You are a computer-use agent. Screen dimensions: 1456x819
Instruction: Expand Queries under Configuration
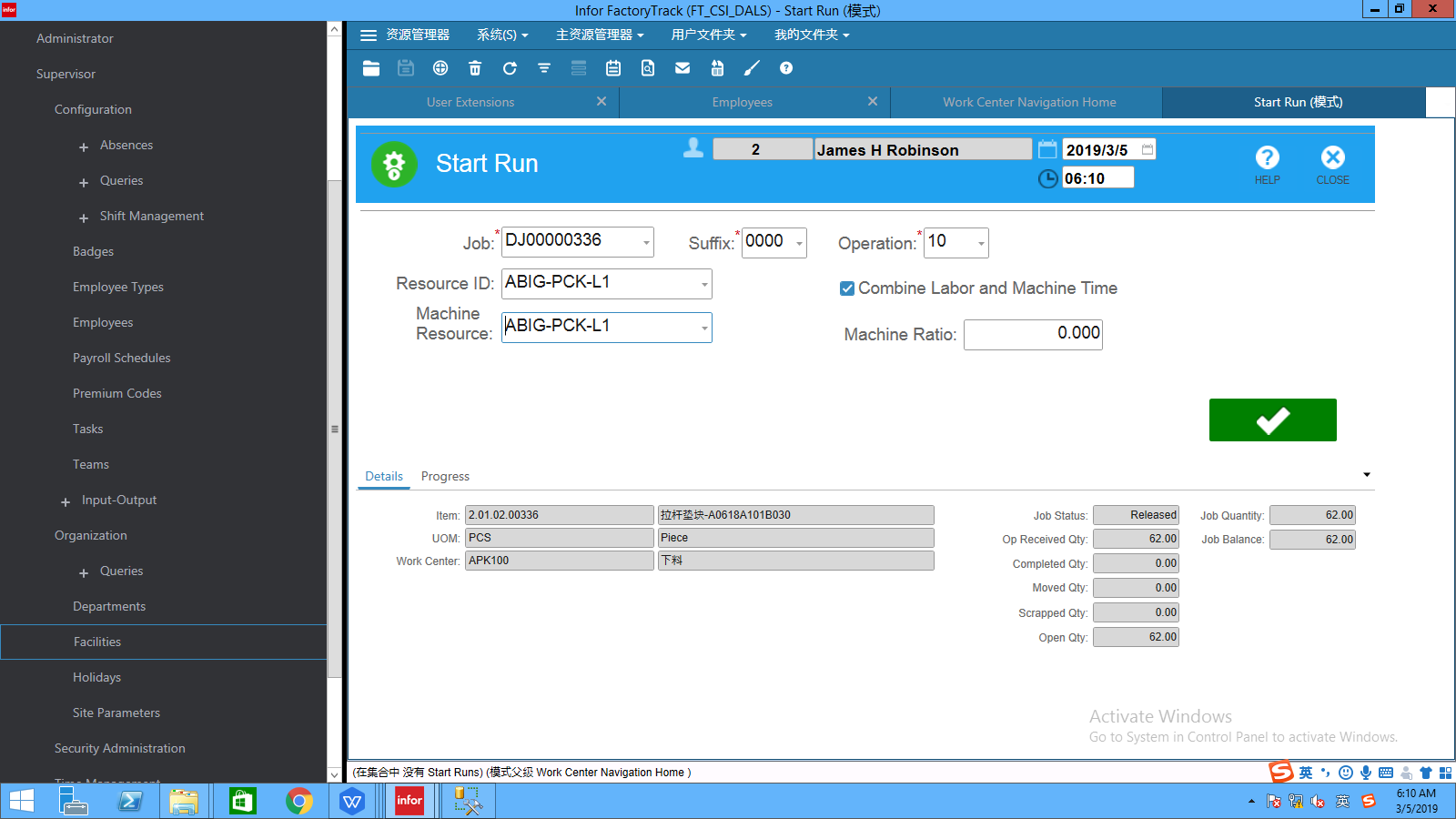point(84,182)
